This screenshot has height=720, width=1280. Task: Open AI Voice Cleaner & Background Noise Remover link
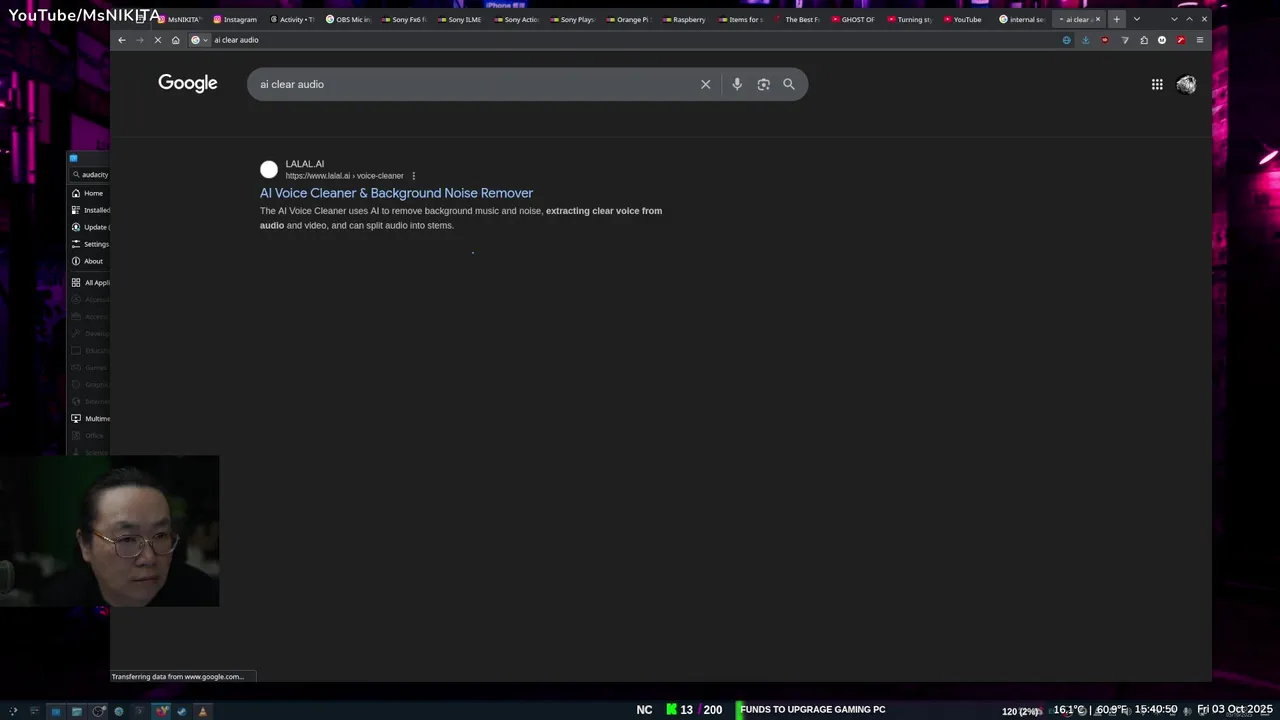coord(396,193)
